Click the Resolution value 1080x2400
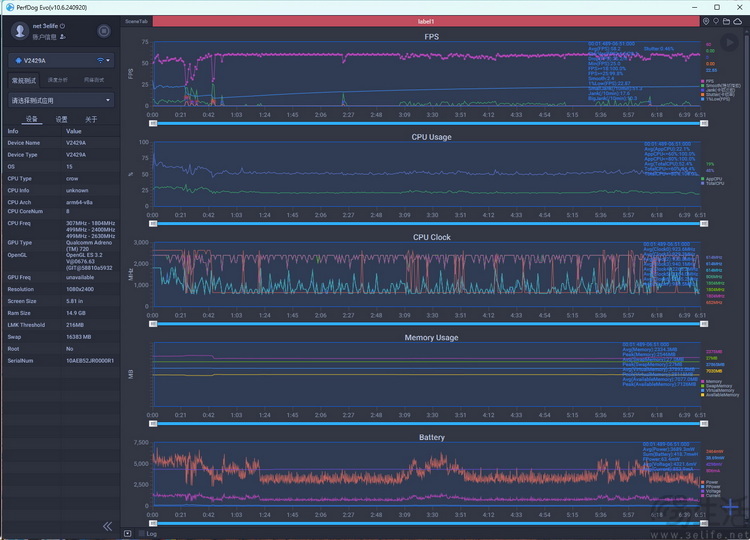The image size is (750, 540). point(80,289)
